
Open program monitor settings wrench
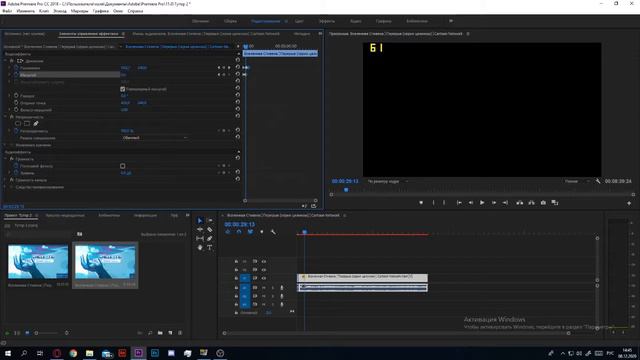tap(598, 181)
